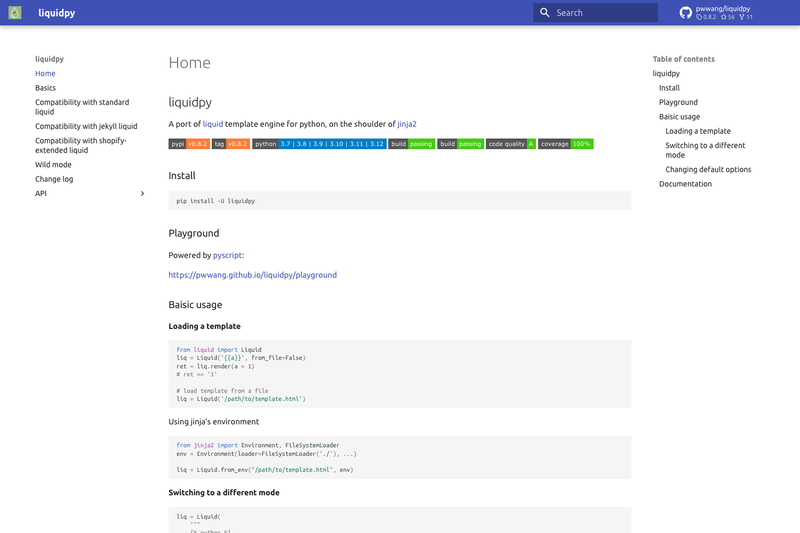Screen dimensions: 800x533
Task: Jump to Switching to a different mode
Action: pyautogui.click(x=705, y=150)
